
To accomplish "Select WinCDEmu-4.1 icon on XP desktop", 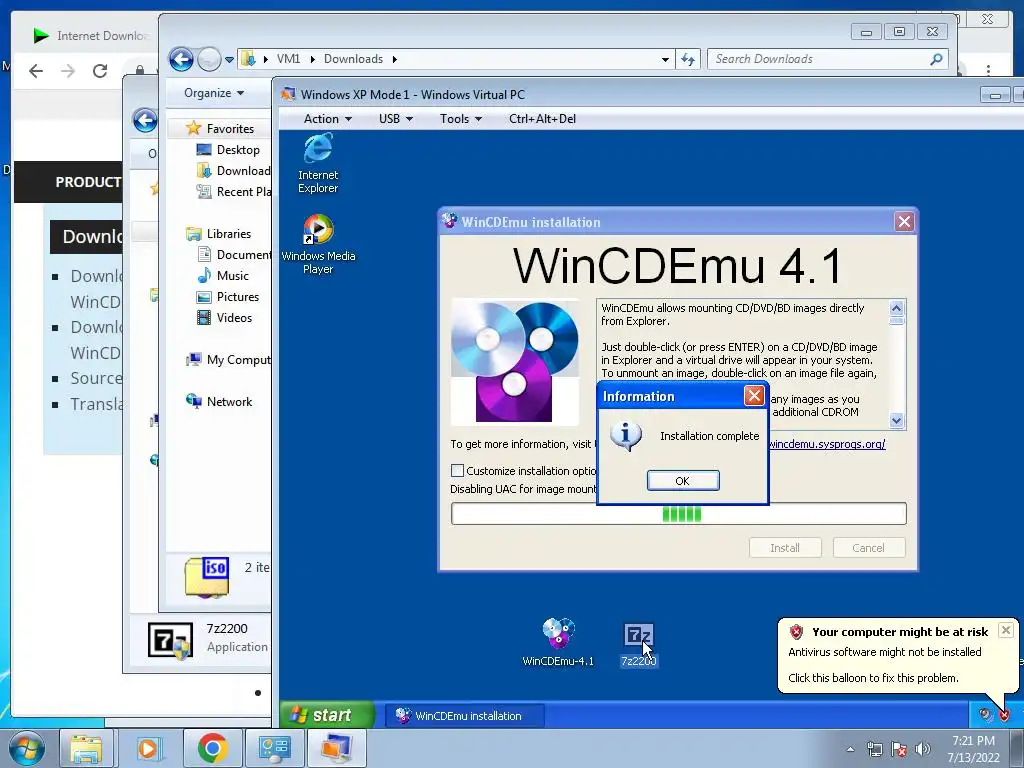I will coord(558,643).
